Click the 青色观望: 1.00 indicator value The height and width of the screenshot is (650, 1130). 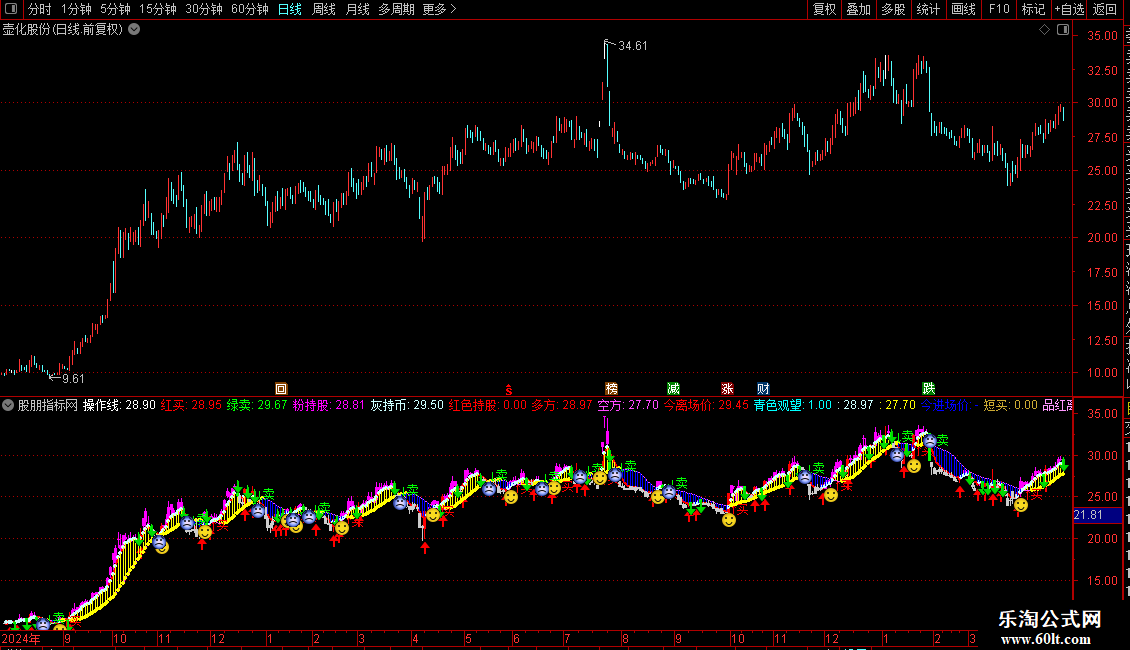[793, 405]
